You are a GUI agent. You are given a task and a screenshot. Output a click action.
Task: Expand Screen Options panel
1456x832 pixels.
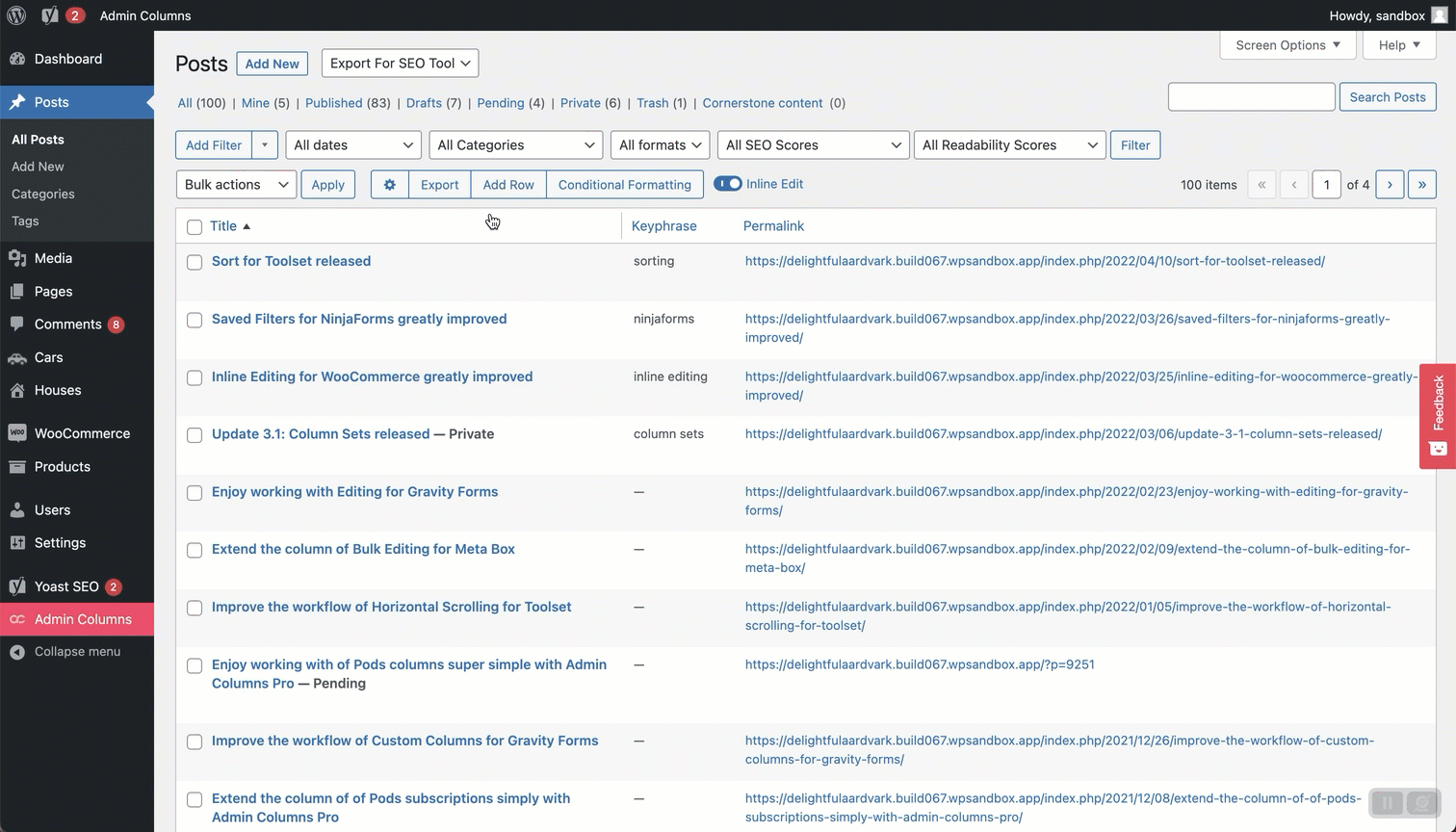coord(1287,45)
